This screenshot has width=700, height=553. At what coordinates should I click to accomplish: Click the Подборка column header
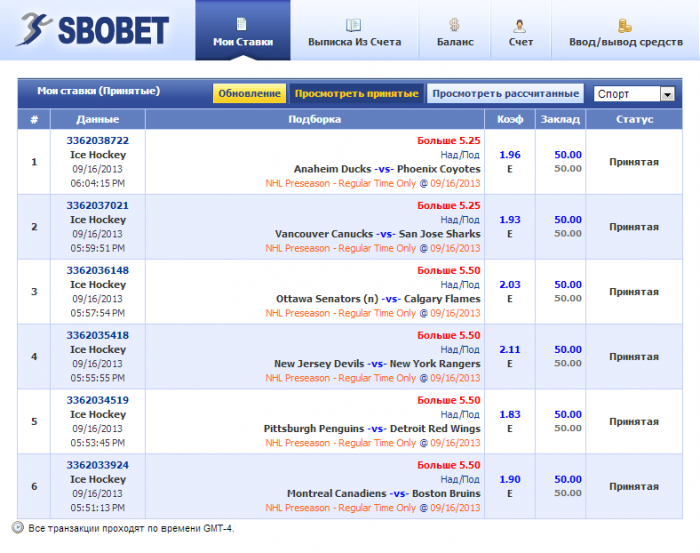click(x=315, y=119)
